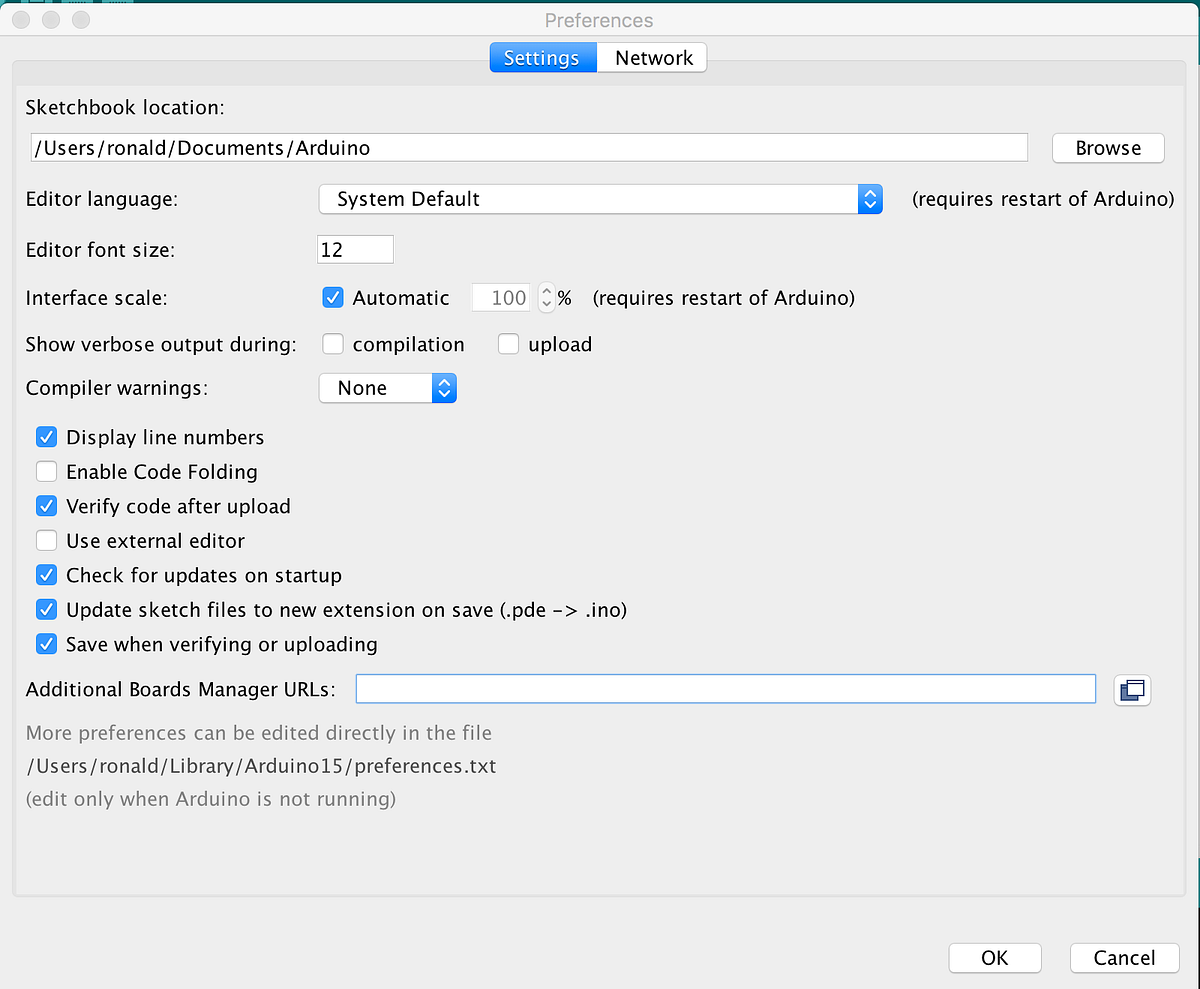
Task: Browse for a new sketchbook location
Action: click(1107, 147)
